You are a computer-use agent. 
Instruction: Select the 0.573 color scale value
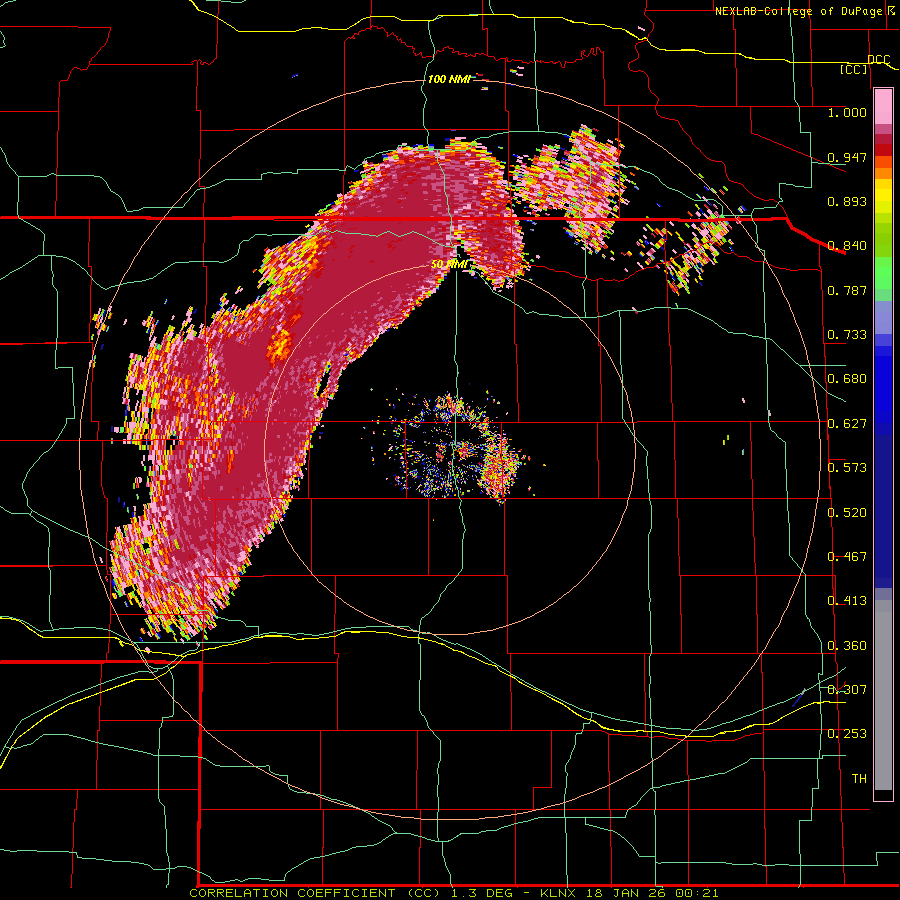click(x=847, y=467)
